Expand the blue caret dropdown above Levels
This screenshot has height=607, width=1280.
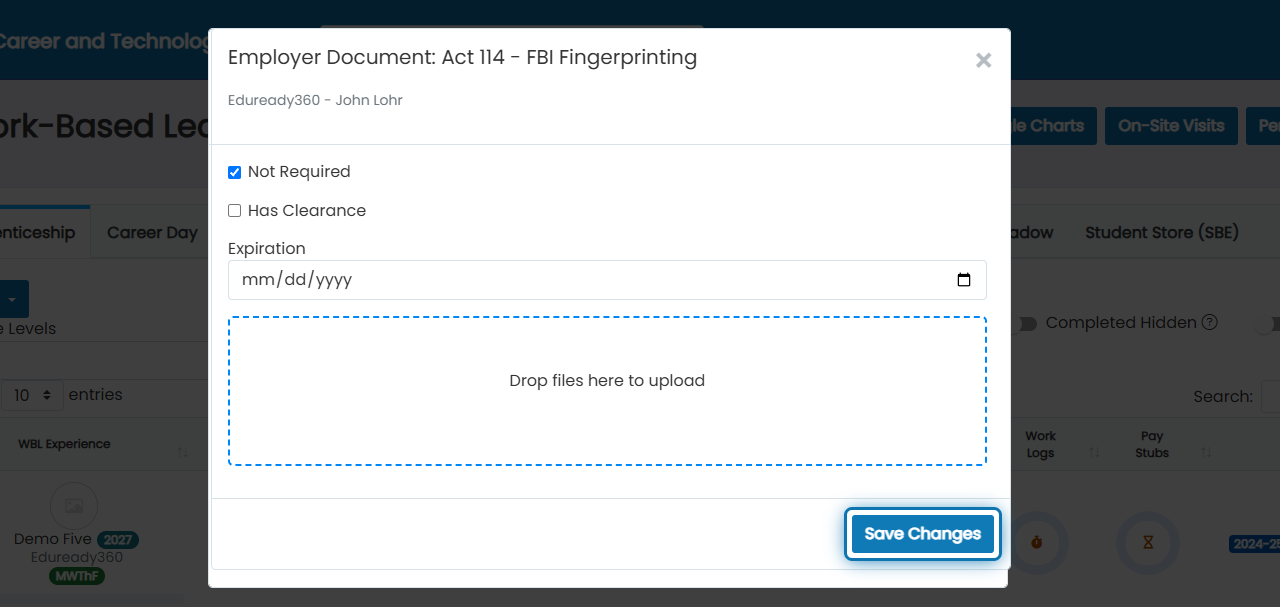click(x=14, y=299)
